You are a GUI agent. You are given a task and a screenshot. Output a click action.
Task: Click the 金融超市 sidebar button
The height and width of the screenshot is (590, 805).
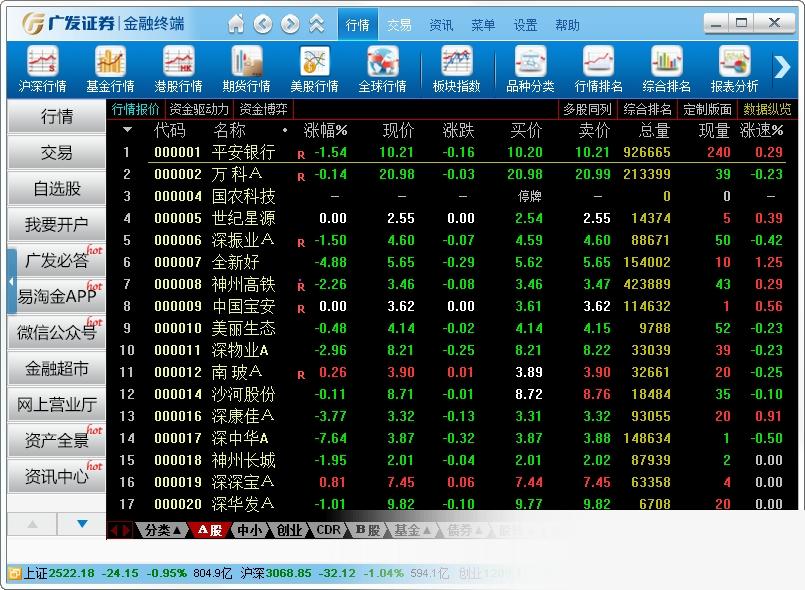pyautogui.click(x=57, y=368)
